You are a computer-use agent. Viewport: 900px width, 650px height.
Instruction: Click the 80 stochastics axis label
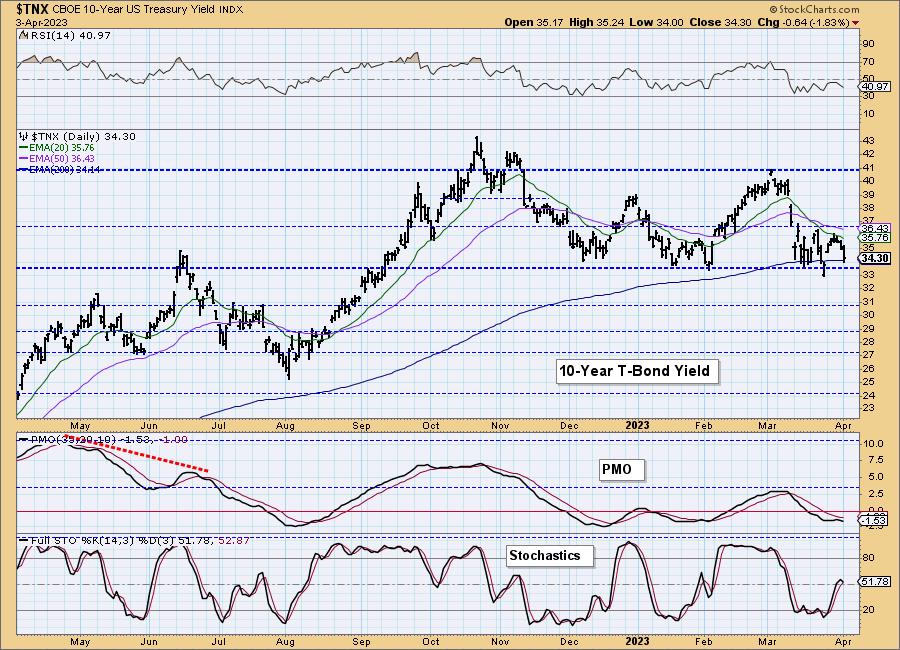point(868,558)
